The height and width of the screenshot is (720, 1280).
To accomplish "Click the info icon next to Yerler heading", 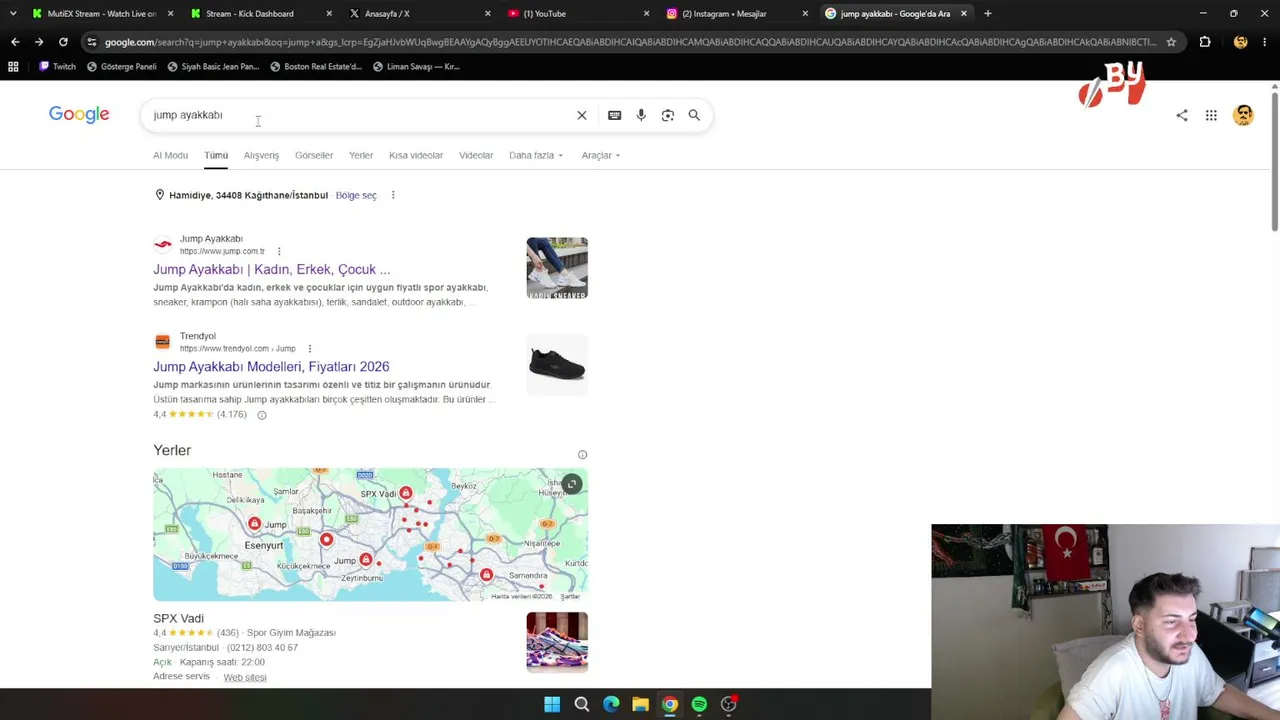I will (x=582, y=455).
